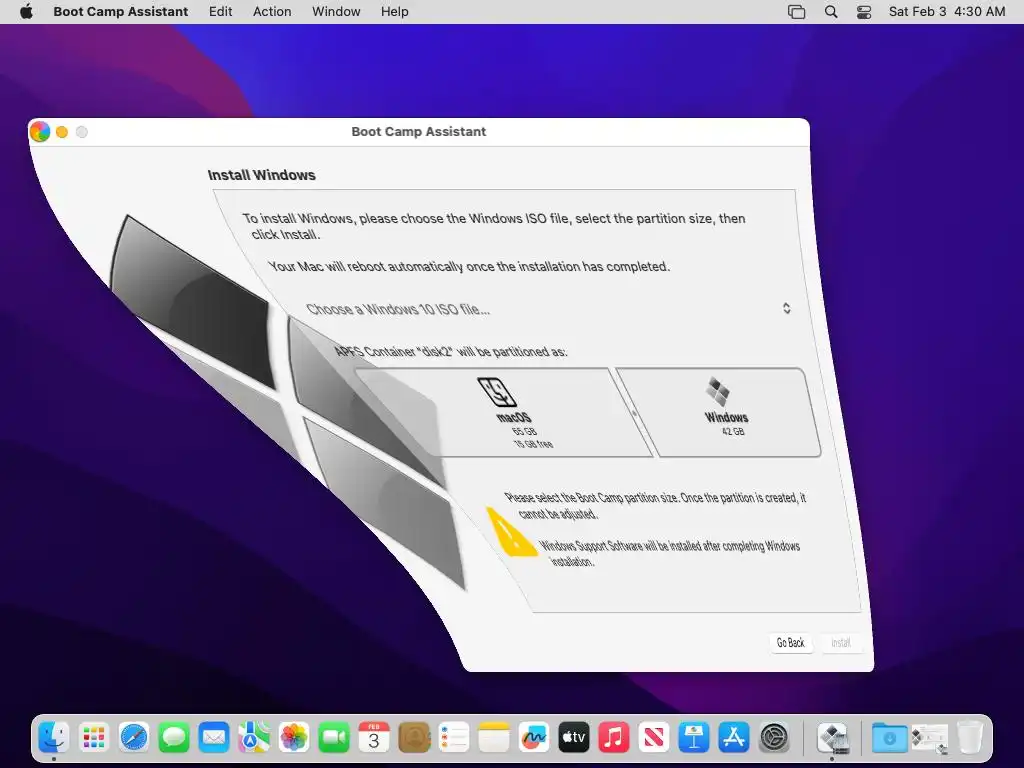Click the Go Back button
Viewport: 1024px width, 768px height.
click(791, 643)
